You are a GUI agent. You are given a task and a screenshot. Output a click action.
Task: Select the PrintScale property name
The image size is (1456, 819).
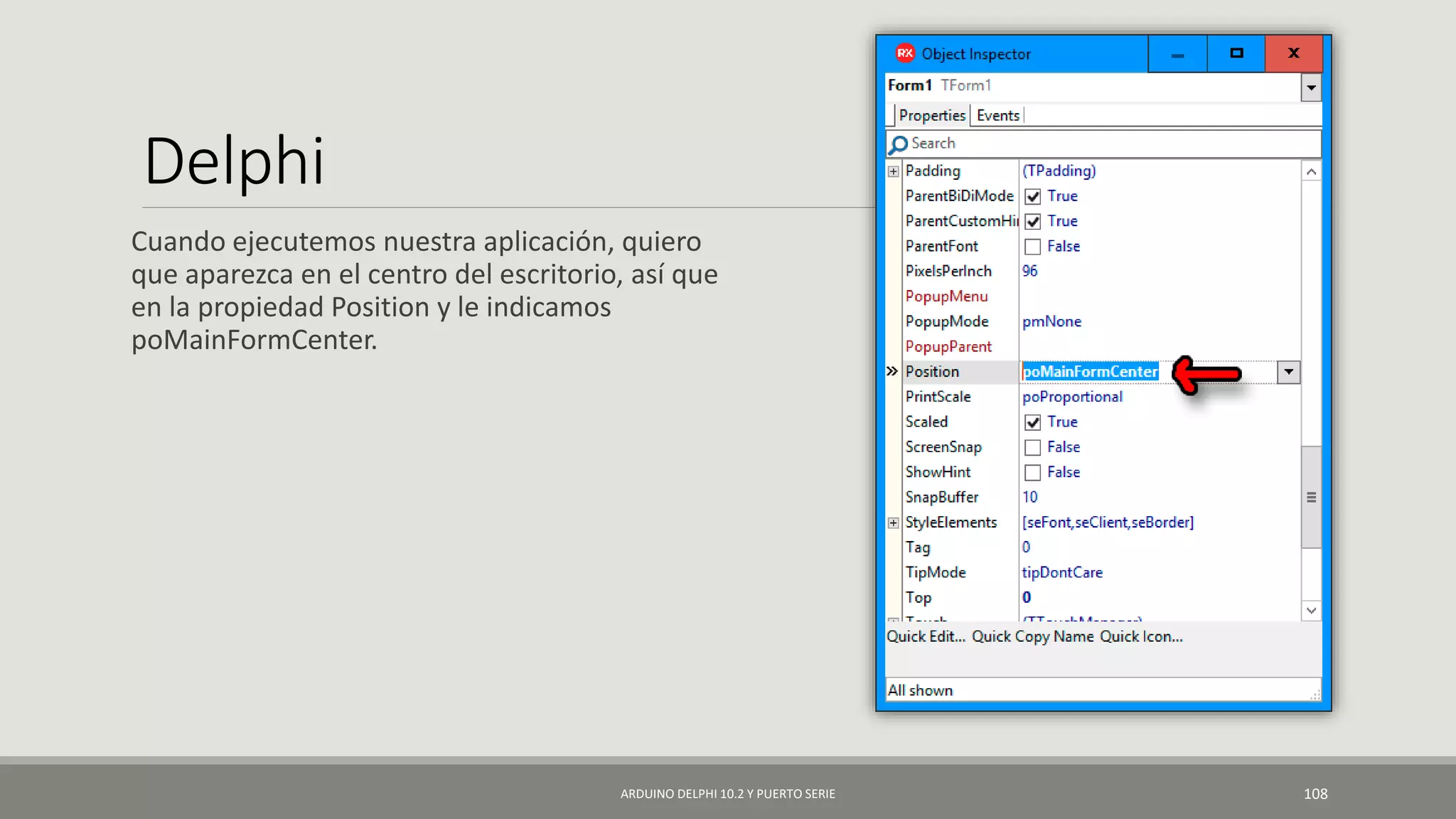[938, 397]
